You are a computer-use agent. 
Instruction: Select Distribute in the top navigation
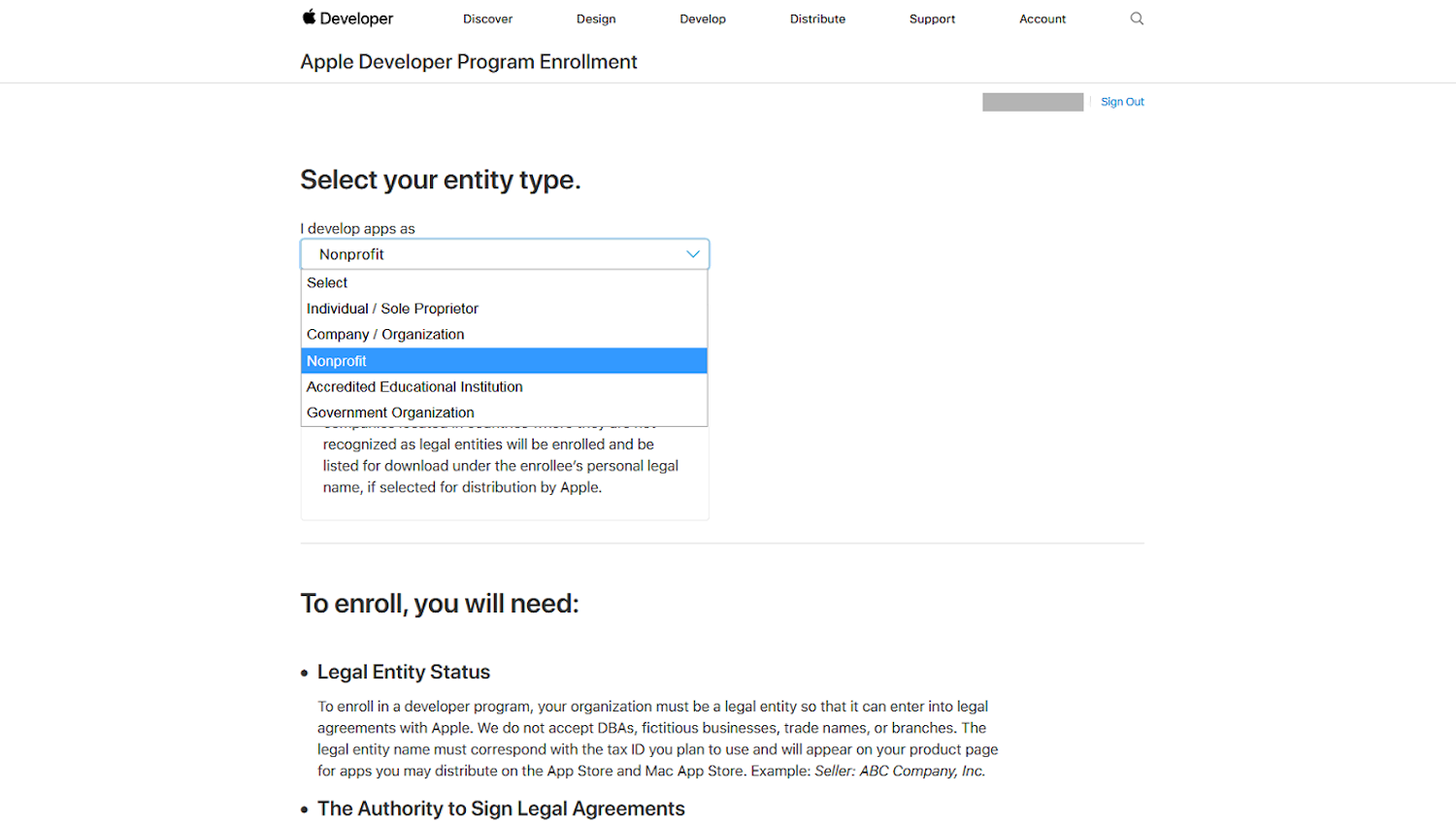817,18
